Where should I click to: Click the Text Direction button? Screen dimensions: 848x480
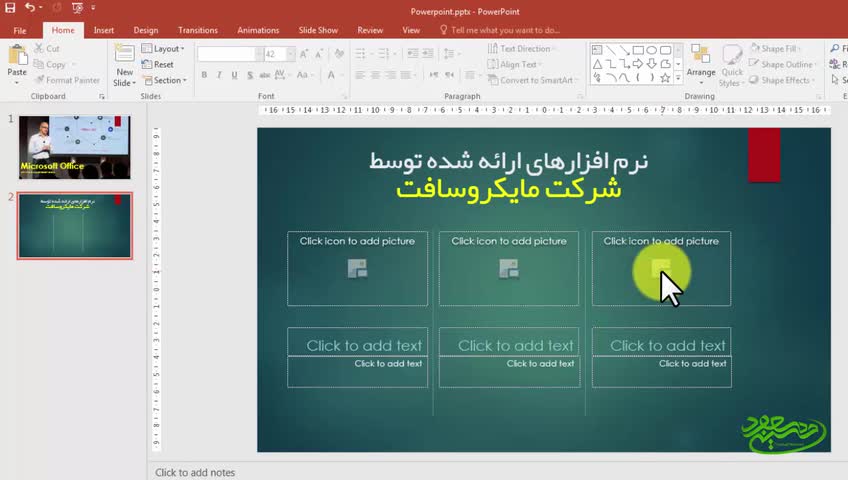point(522,49)
